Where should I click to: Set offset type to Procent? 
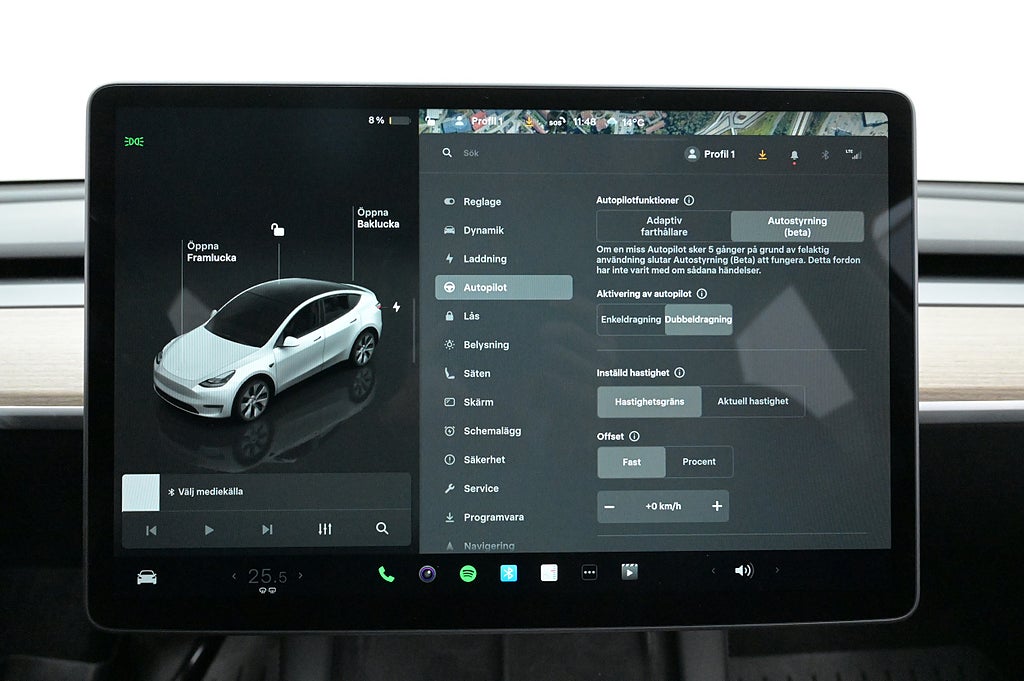[x=699, y=462]
